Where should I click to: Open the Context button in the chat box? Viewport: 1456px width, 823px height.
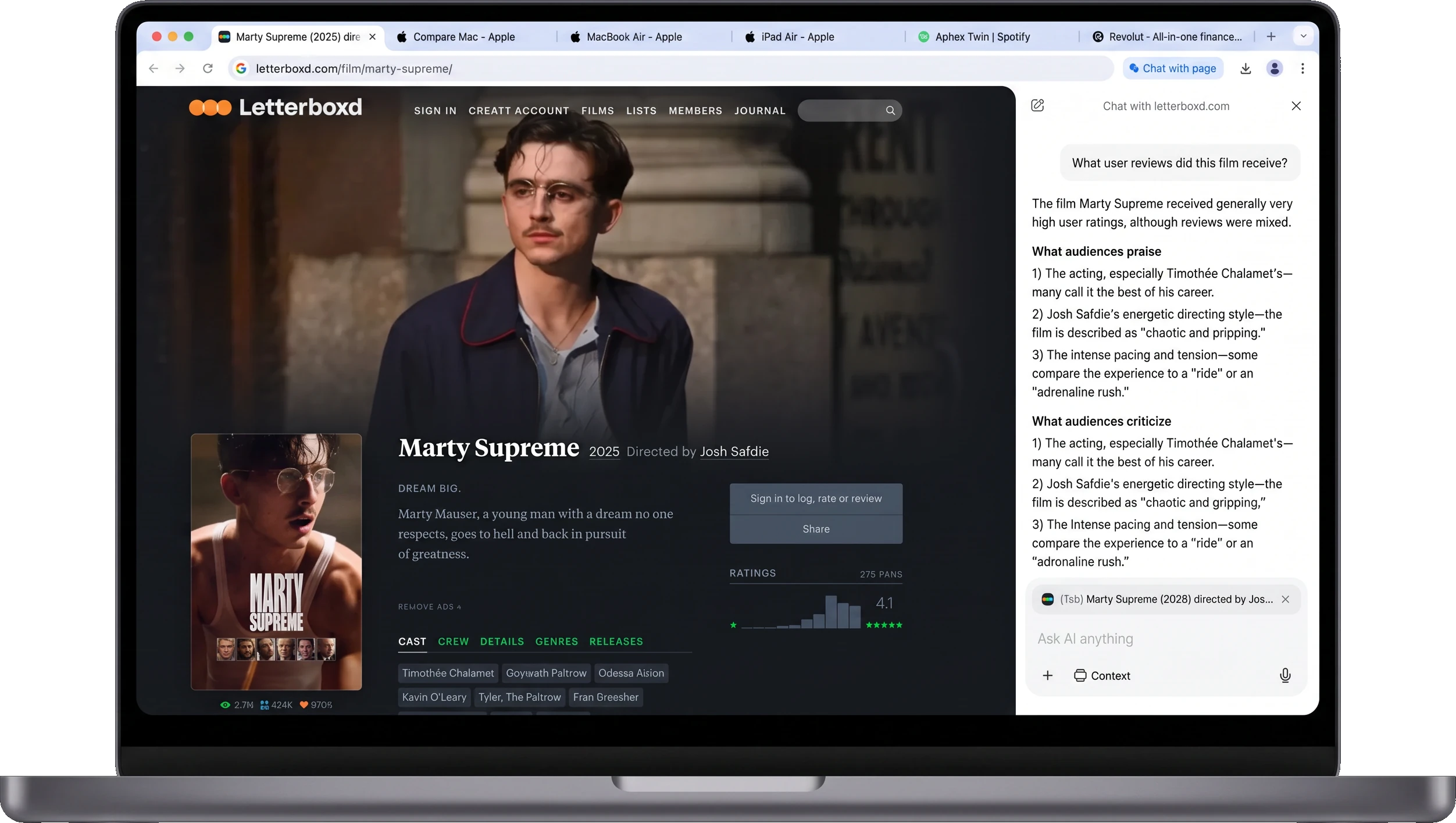[1102, 675]
